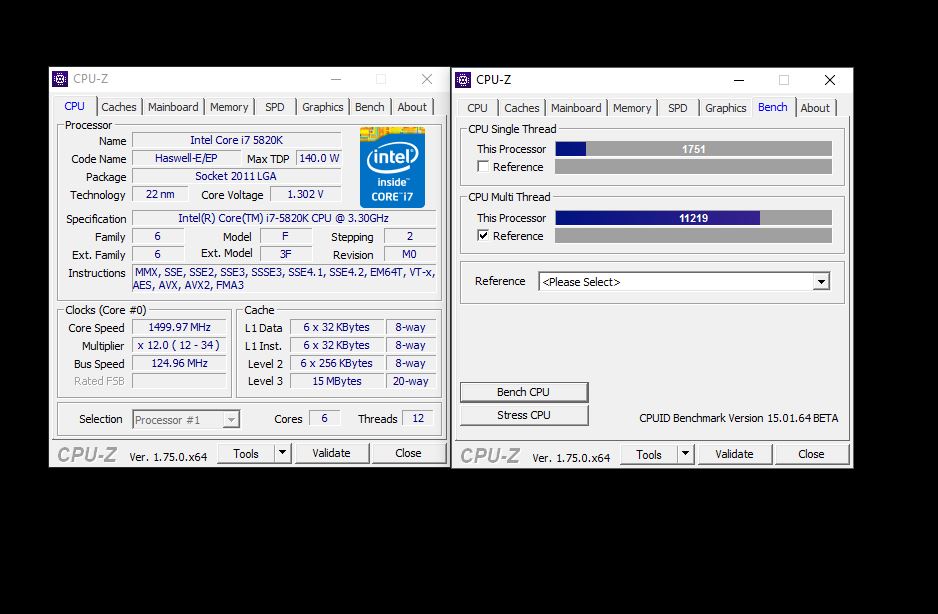The image size is (938, 614).
Task: Open Caches tab in right window
Action: pyautogui.click(x=522, y=108)
